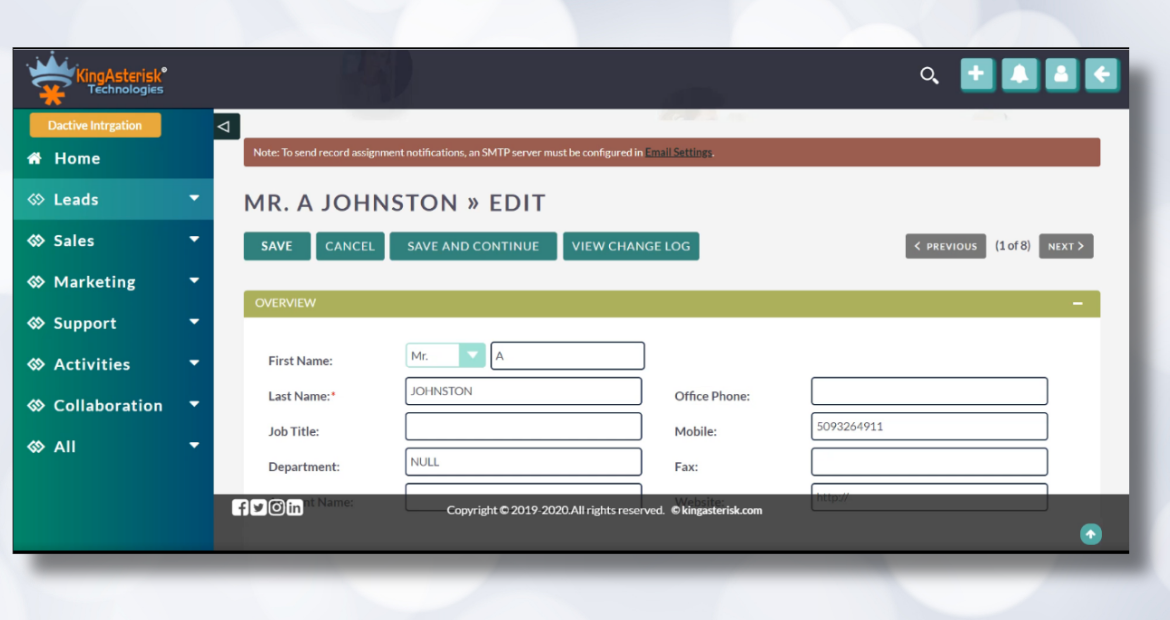The image size is (1170, 620).
Task: Collapse the Overview panel with minus
Action: click(1078, 303)
